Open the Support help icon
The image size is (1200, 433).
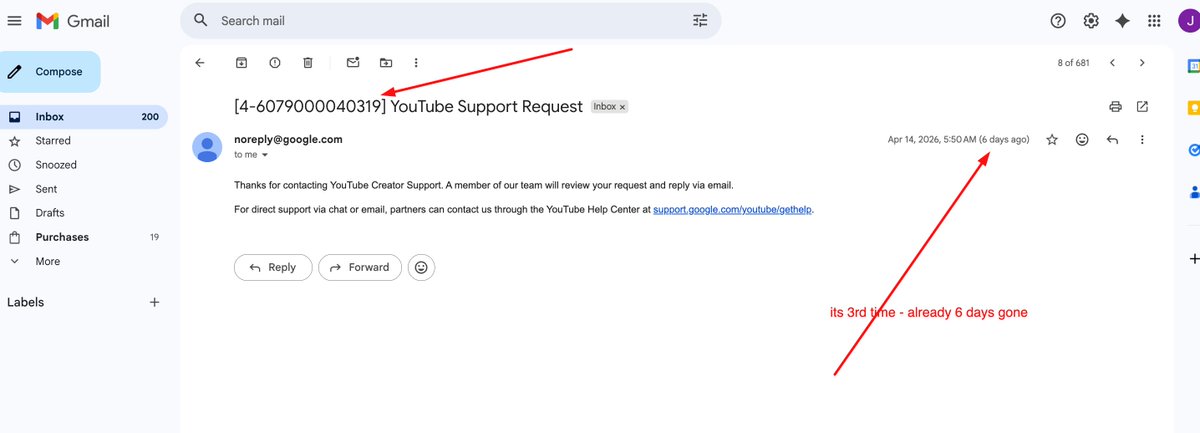tap(1058, 21)
